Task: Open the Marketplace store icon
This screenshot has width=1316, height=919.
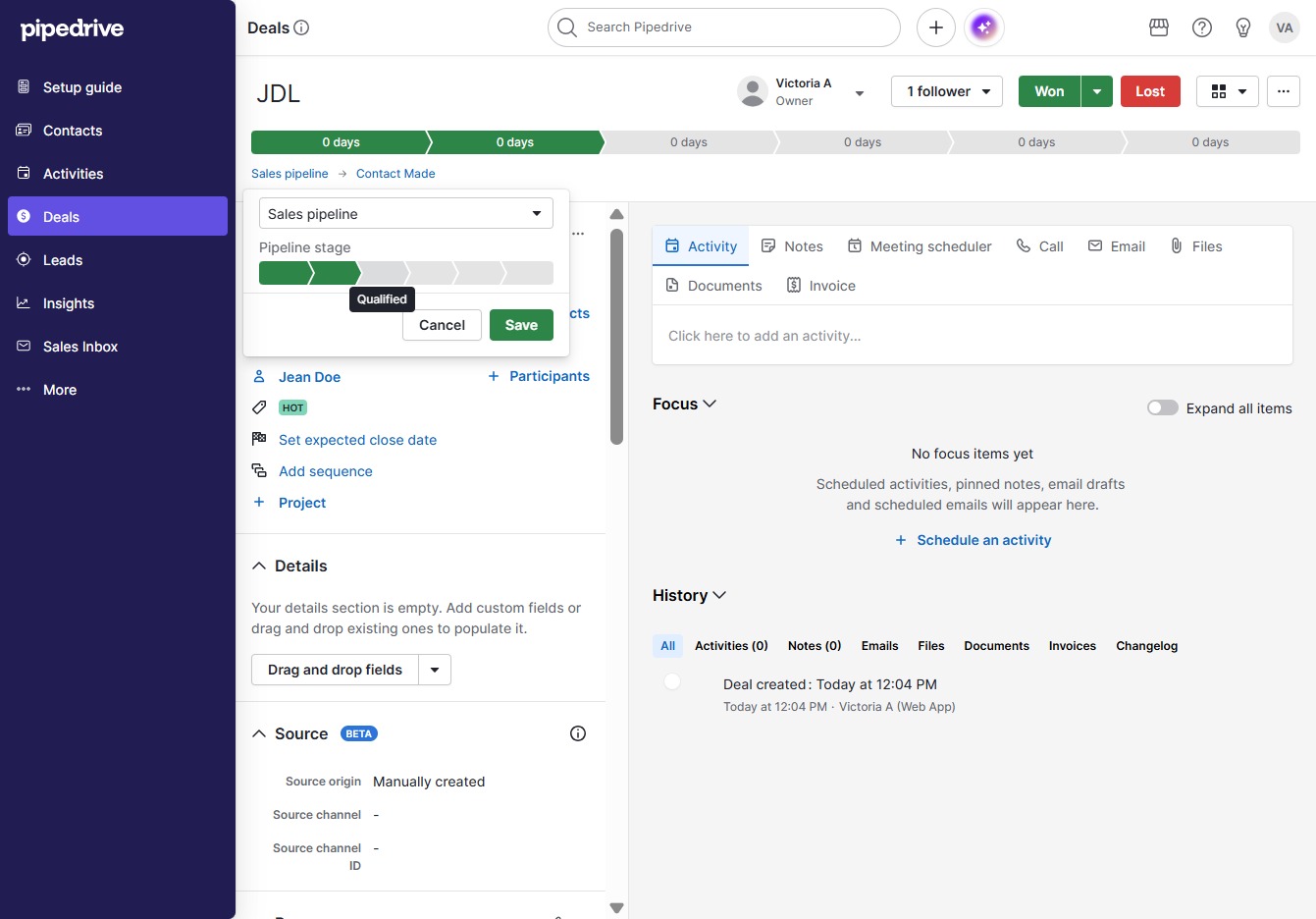Action: pos(1159,27)
